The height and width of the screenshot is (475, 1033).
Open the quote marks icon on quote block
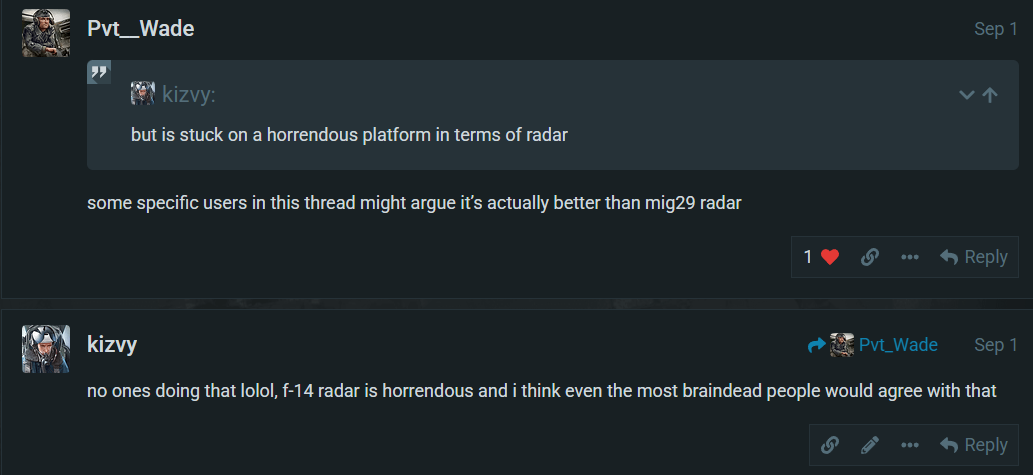tap(99, 72)
